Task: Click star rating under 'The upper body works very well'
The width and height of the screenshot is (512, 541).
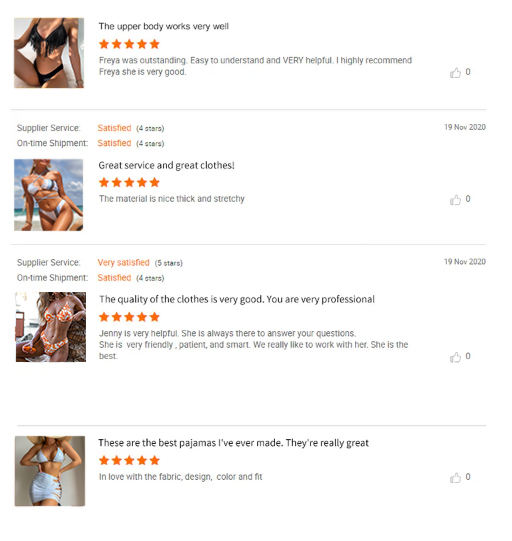Action: (129, 44)
